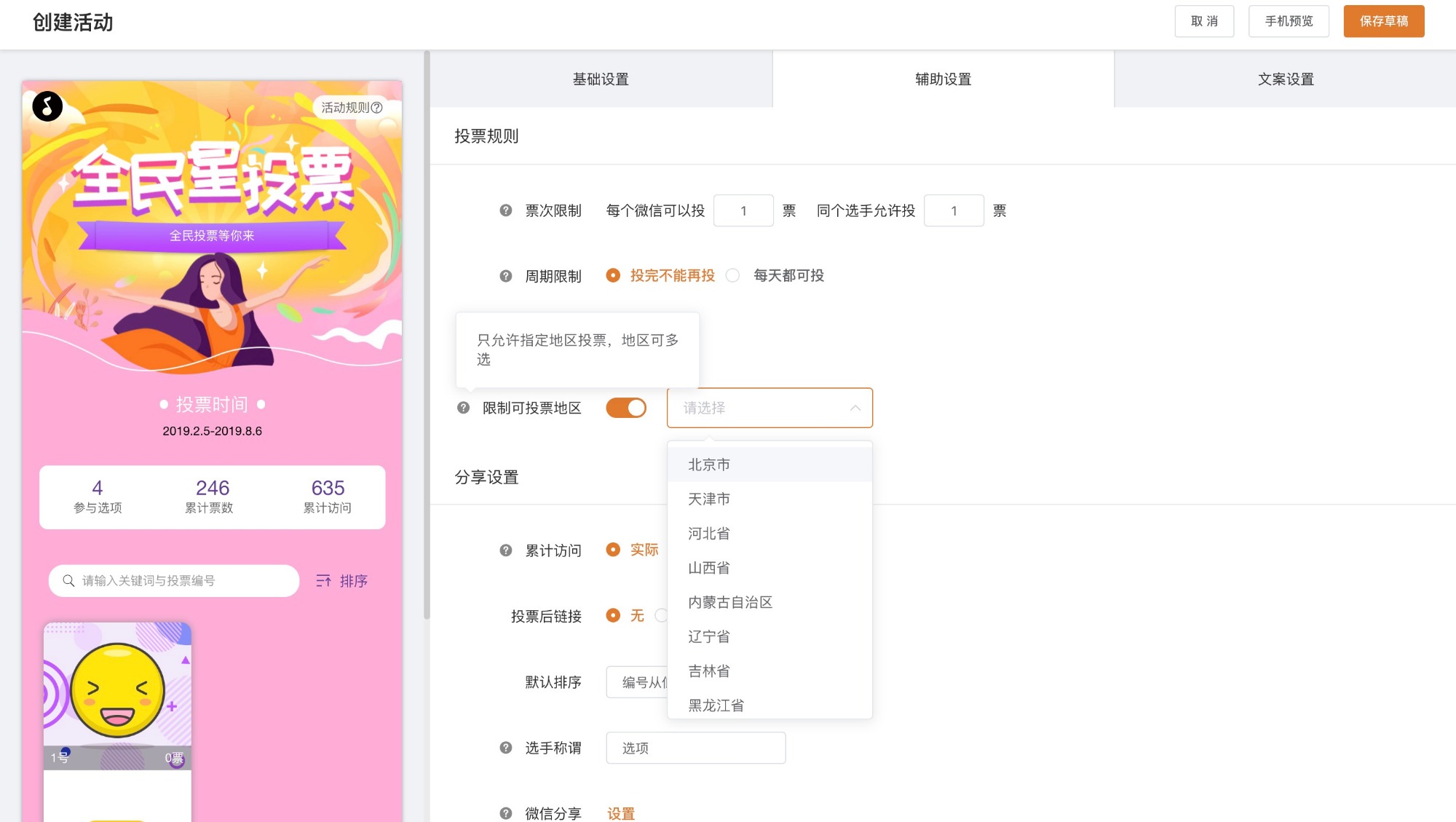Click the help icon beside 周期限制
This screenshot has width=1456, height=822.
coord(506,276)
